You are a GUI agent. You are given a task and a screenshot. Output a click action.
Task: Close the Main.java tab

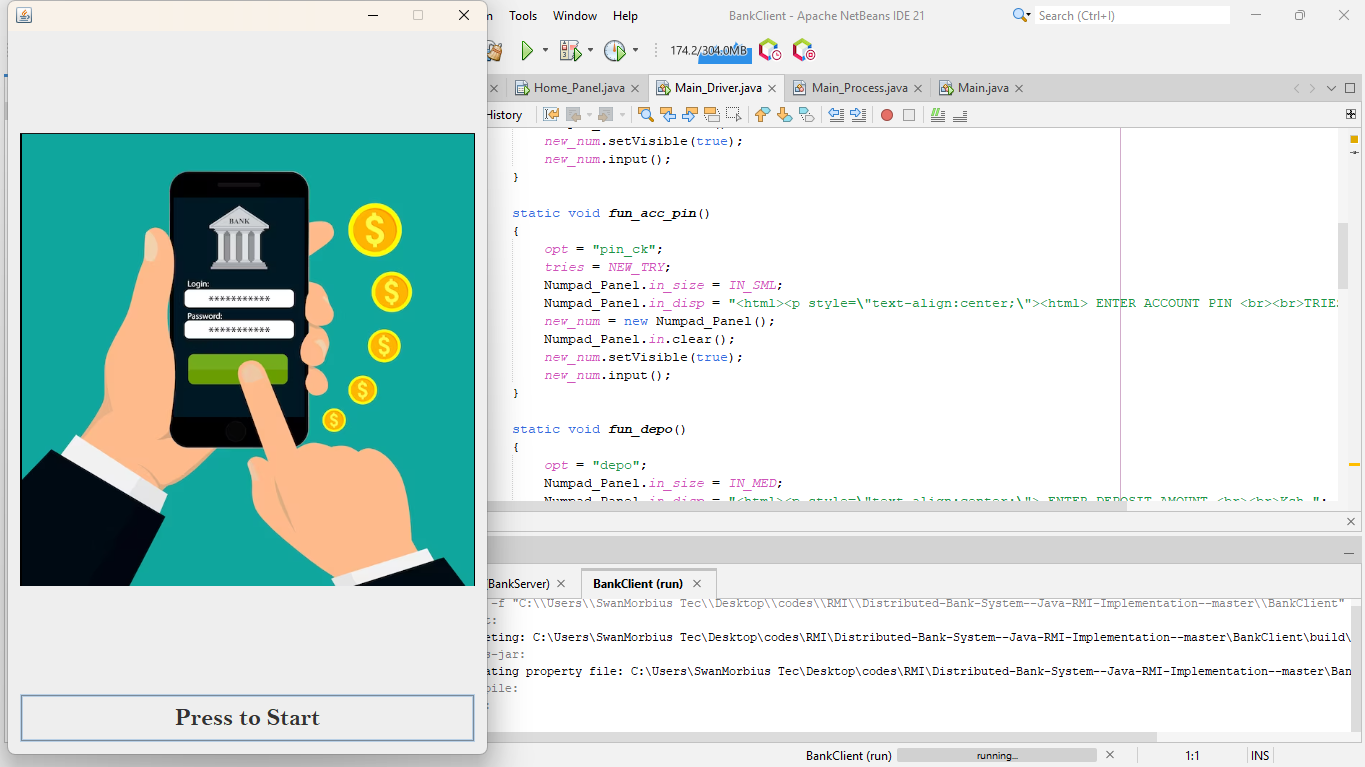click(1019, 88)
